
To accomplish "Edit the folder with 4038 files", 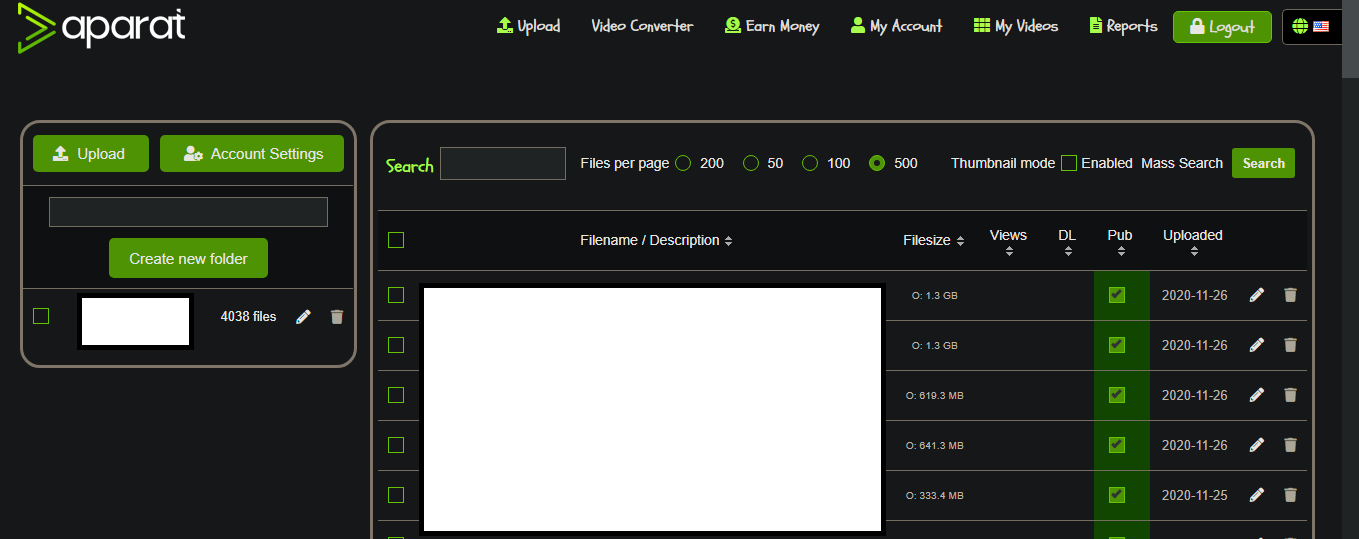I will point(304,316).
